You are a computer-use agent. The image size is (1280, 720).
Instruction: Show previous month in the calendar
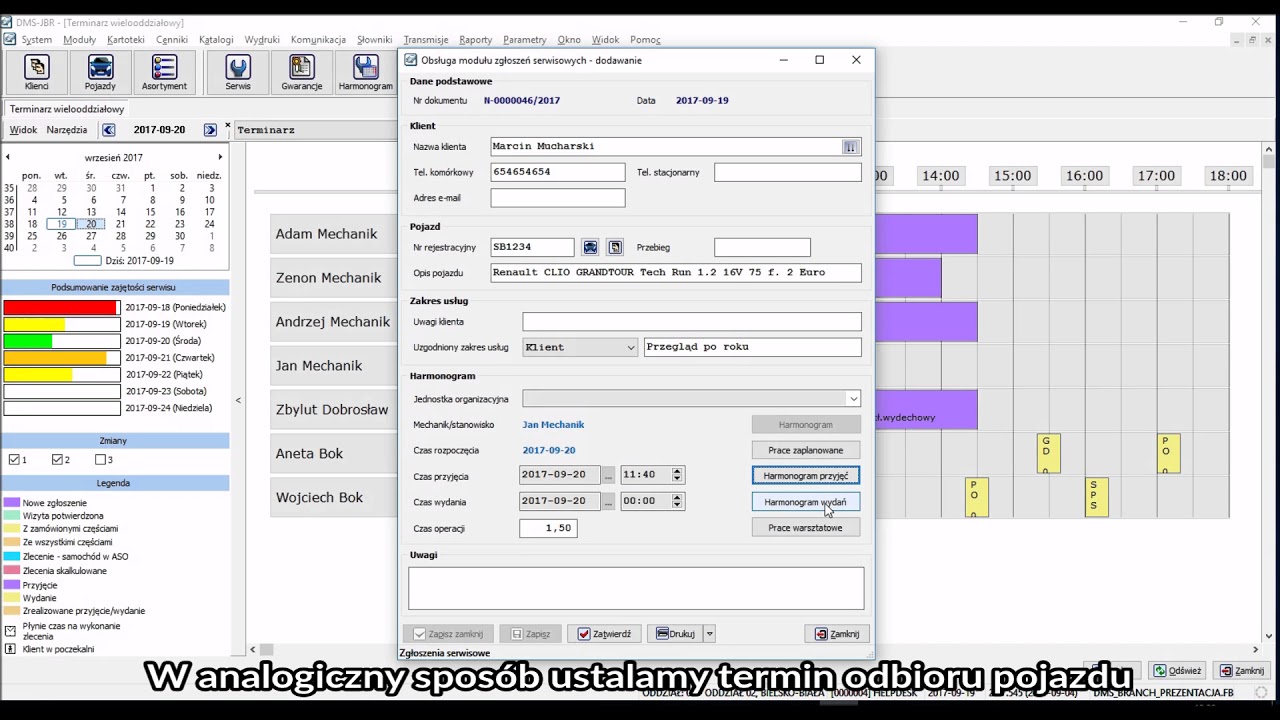click(x=8, y=157)
